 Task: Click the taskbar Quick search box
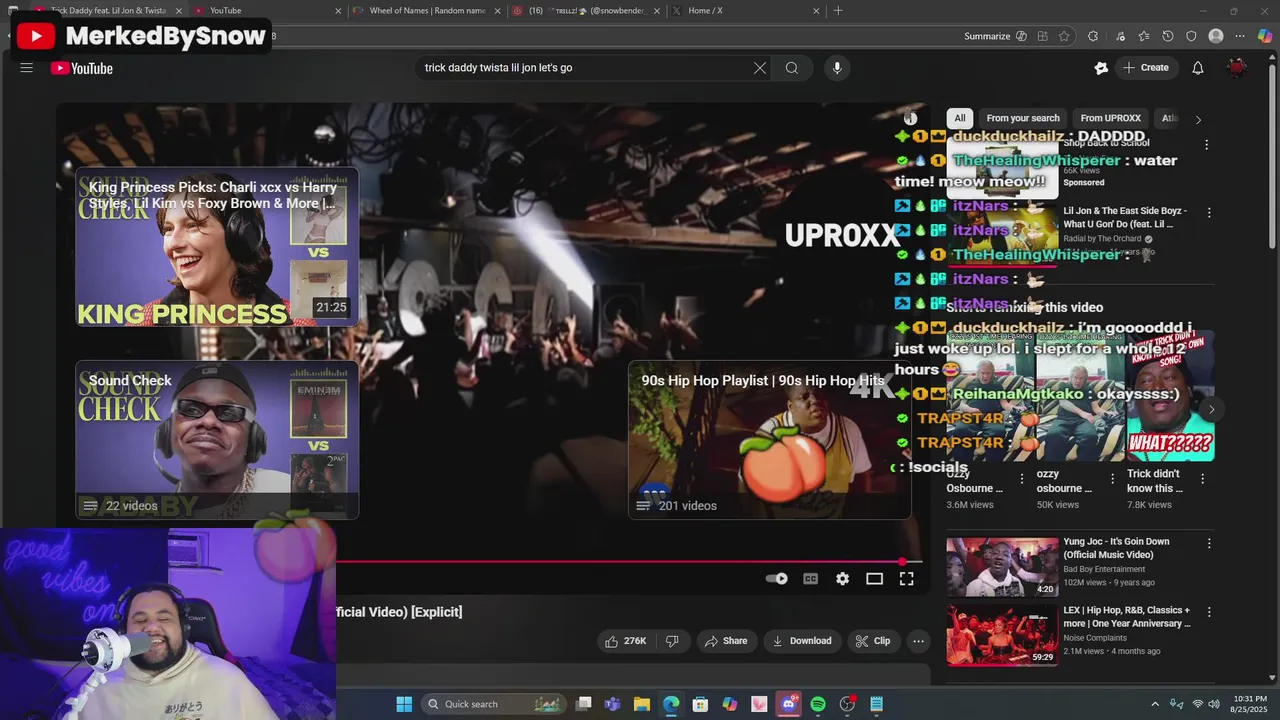[x=495, y=704]
